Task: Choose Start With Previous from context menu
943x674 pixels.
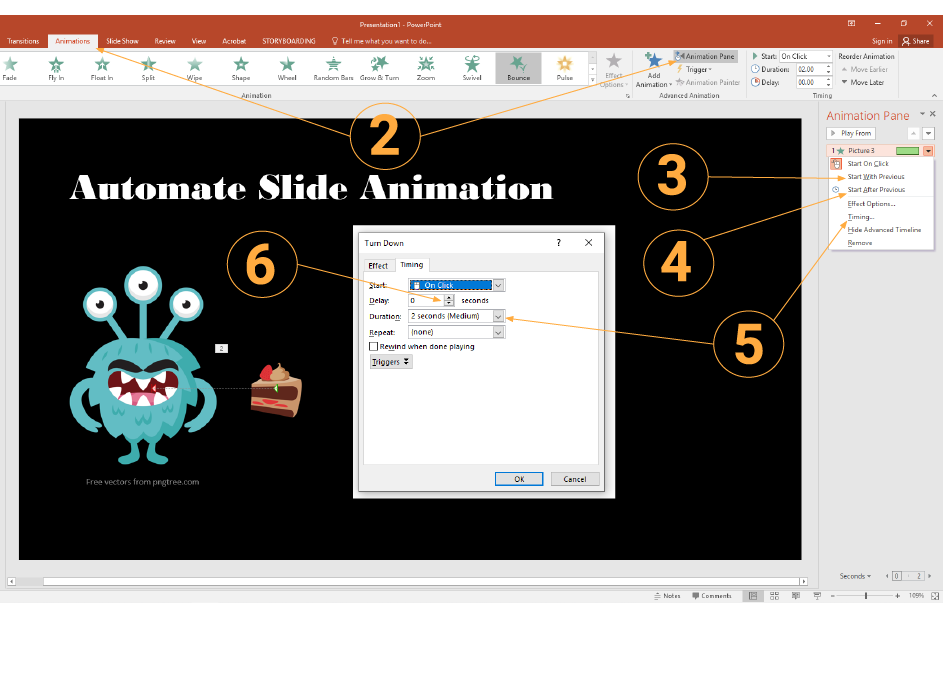Action: click(x=875, y=177)
